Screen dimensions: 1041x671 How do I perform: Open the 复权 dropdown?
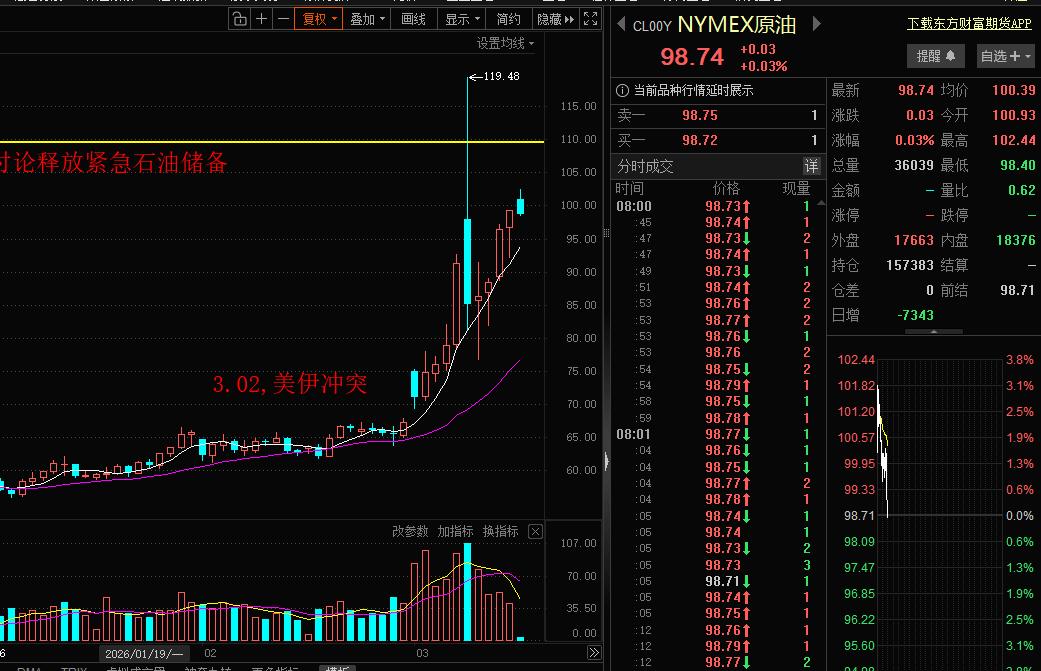(319, 19)
